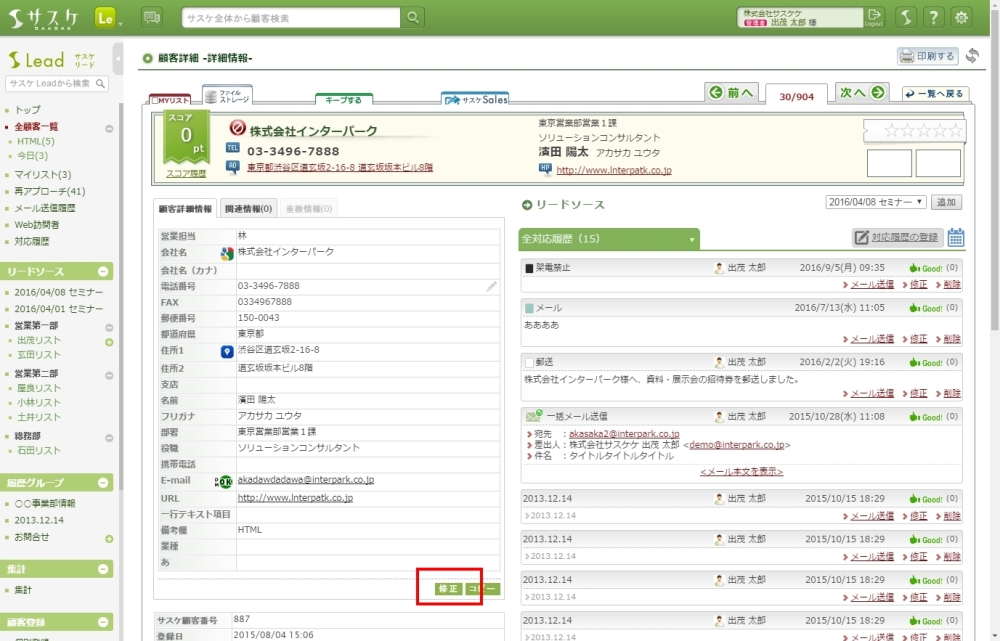Collapse the 履歴グループ sidebar section
1000x641 pixels.
coord(103,481)
